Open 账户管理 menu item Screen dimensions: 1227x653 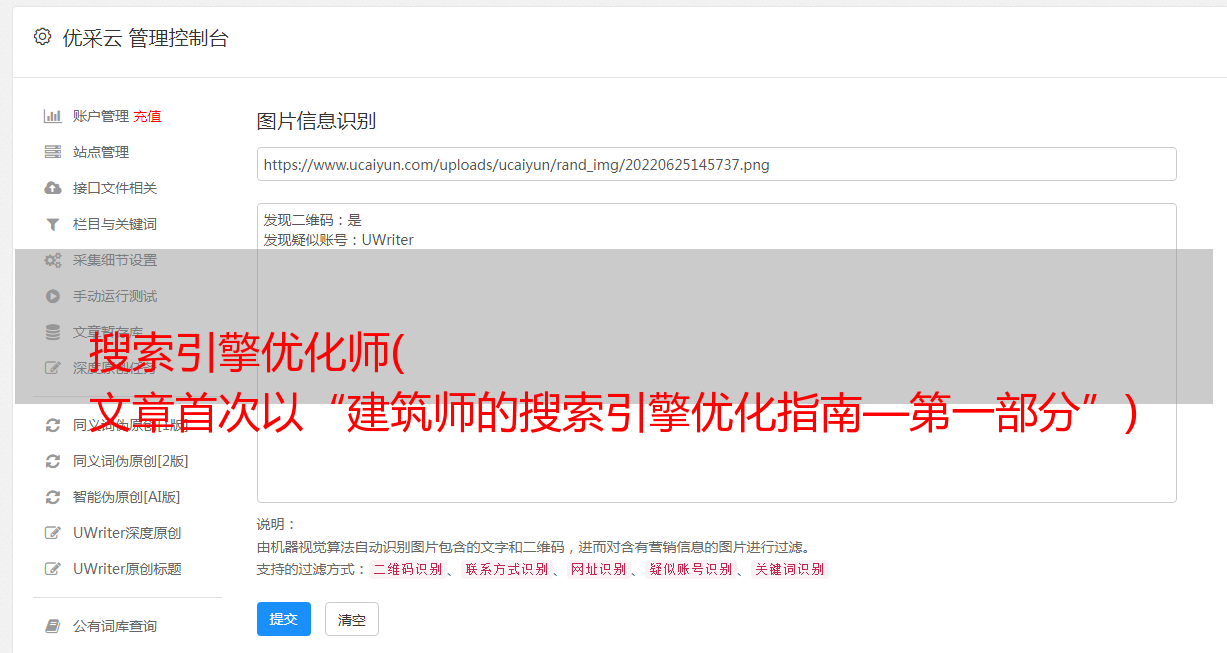point(101,116)
